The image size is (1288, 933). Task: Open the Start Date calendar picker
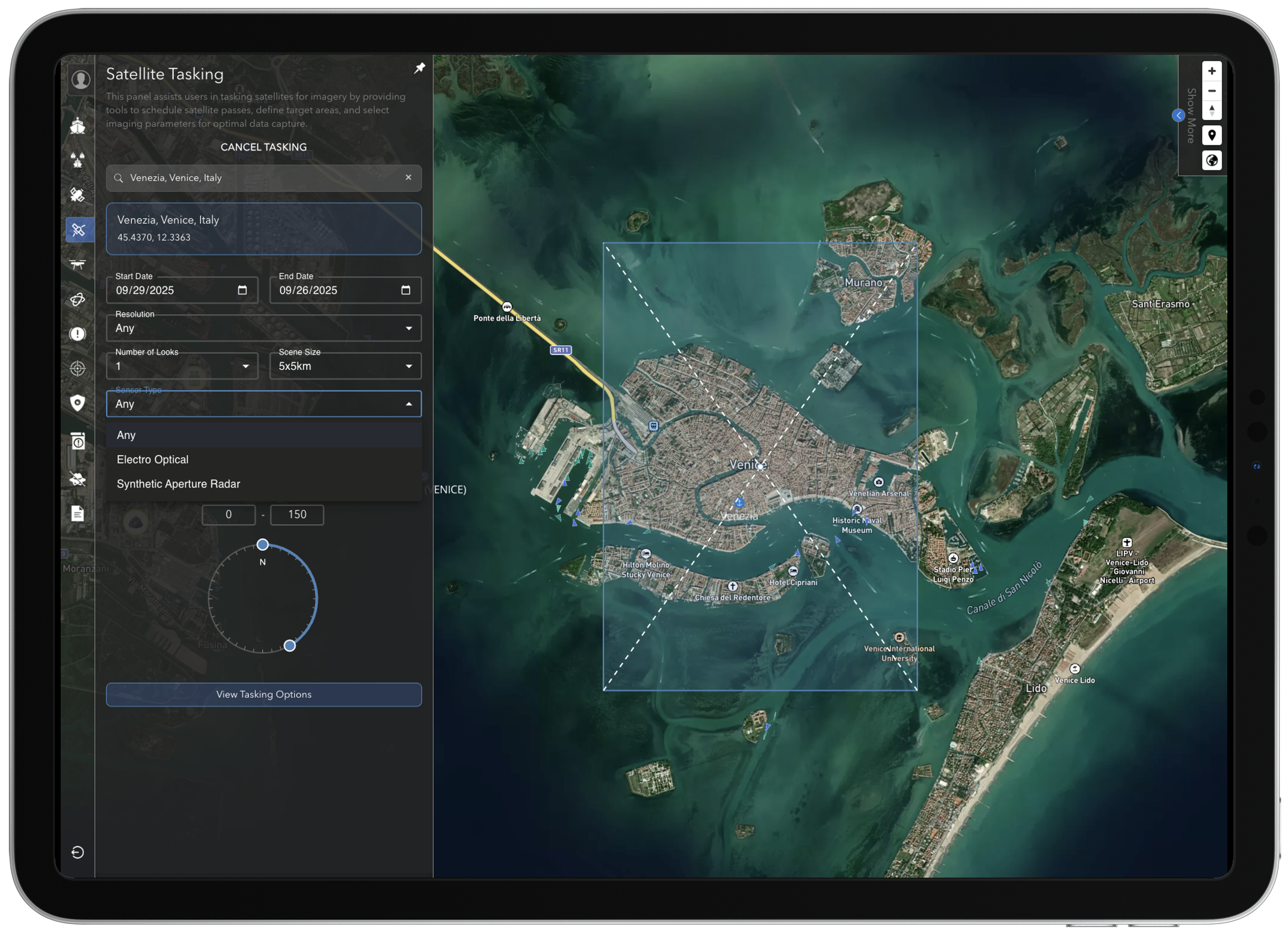pos(242,290)
